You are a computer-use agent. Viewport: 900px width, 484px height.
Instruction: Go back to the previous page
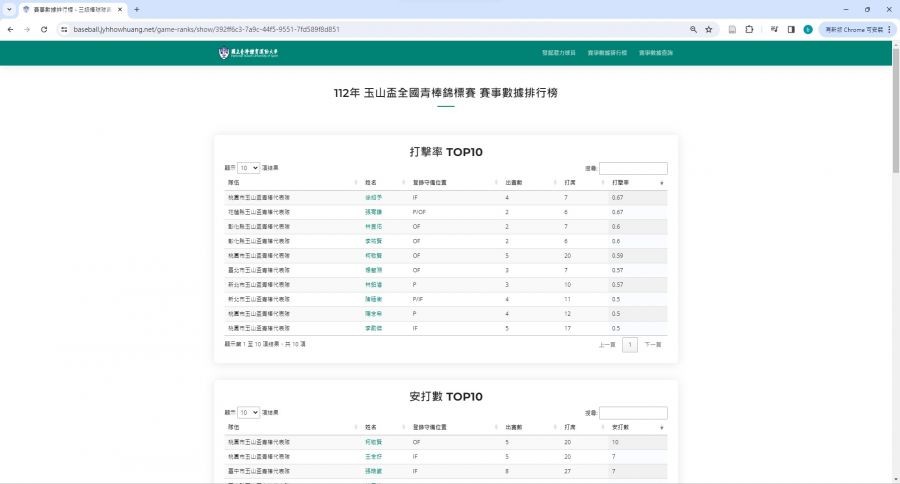click(10, 29)
